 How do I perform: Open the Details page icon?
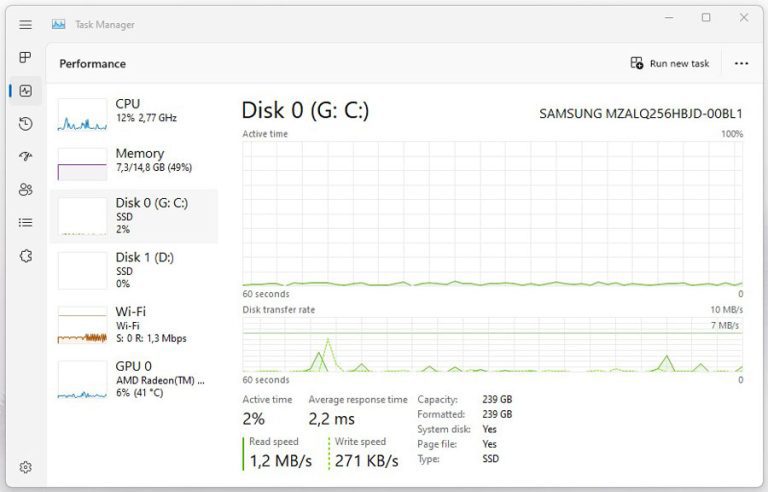pyautogui.click(x=26, y=222)
